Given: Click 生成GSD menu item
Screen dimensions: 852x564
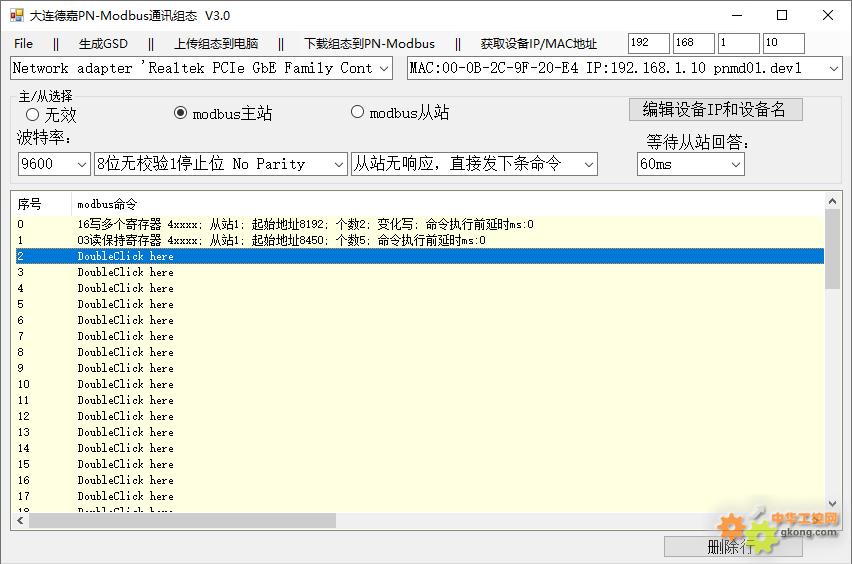Looking at the screenshot, I should pyautogui.click(x=103, y=44).
